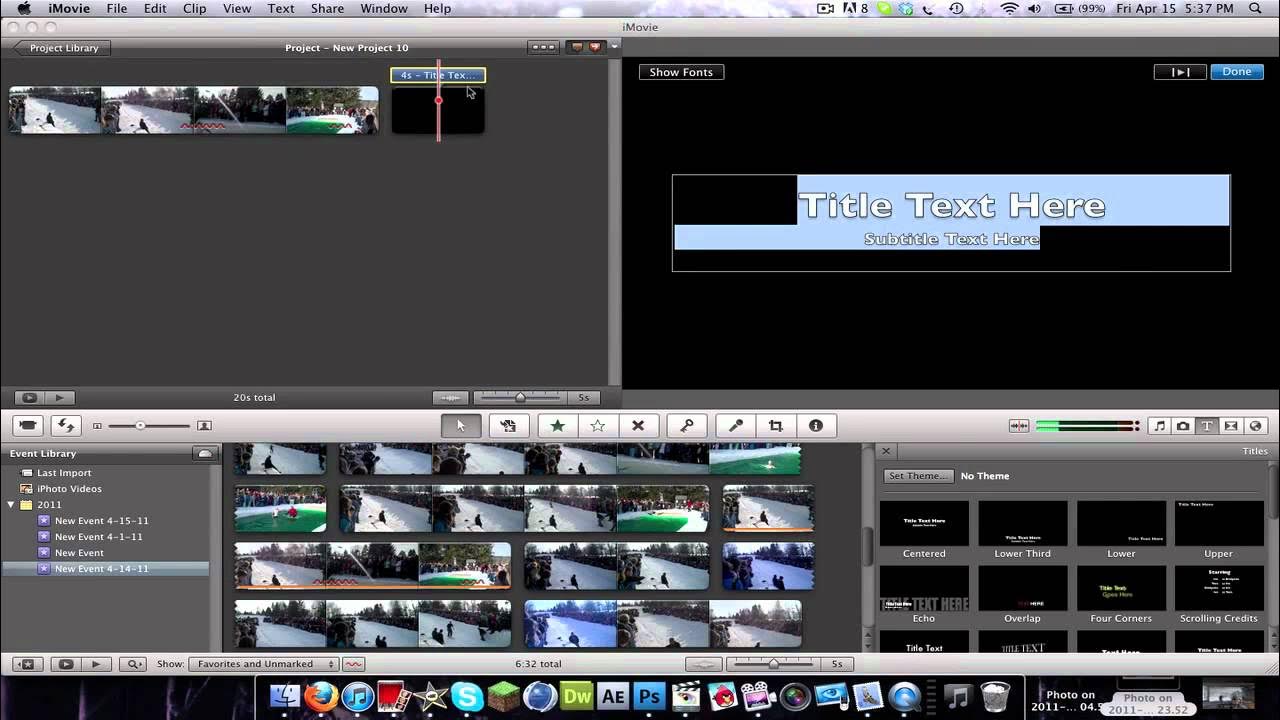This screenshot has width=1280, height=720.
Task: Swap events and projects areas
Action: coord(66,425)
